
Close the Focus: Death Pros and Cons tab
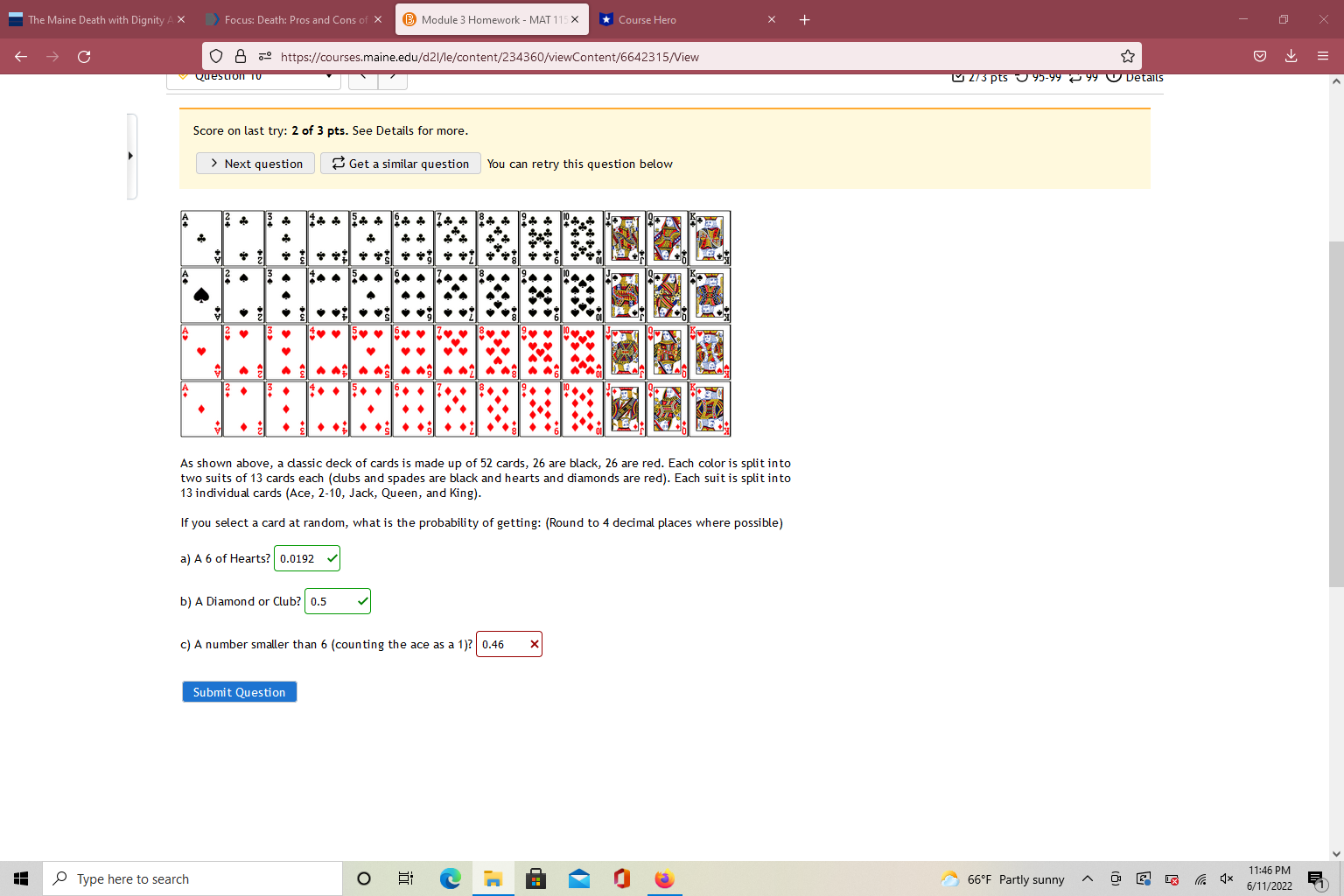378,19
